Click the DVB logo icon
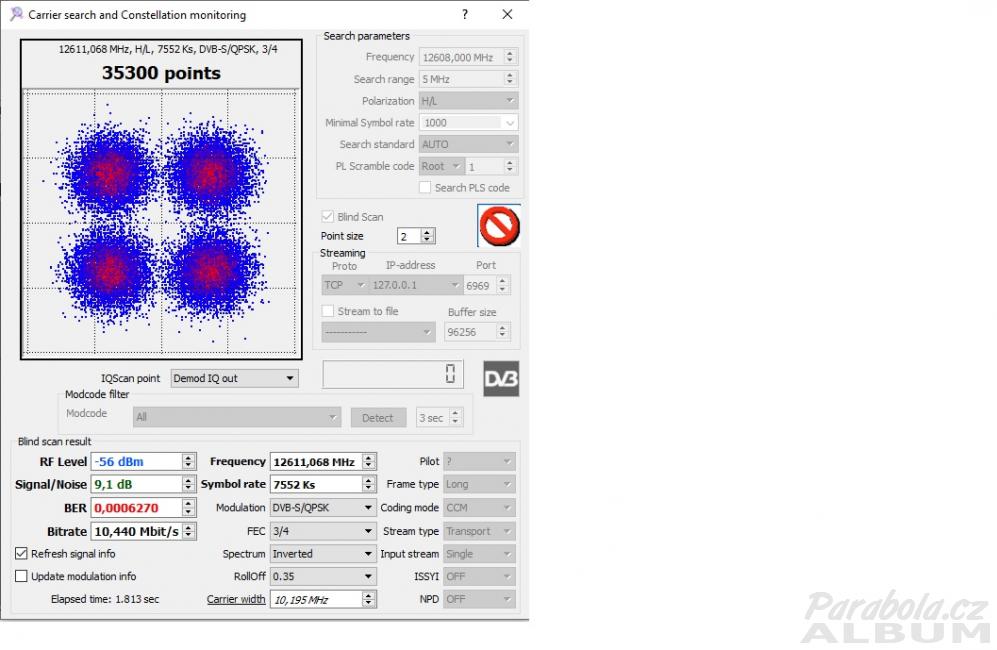This screenshot has height=650, width=997. [501, 378]
